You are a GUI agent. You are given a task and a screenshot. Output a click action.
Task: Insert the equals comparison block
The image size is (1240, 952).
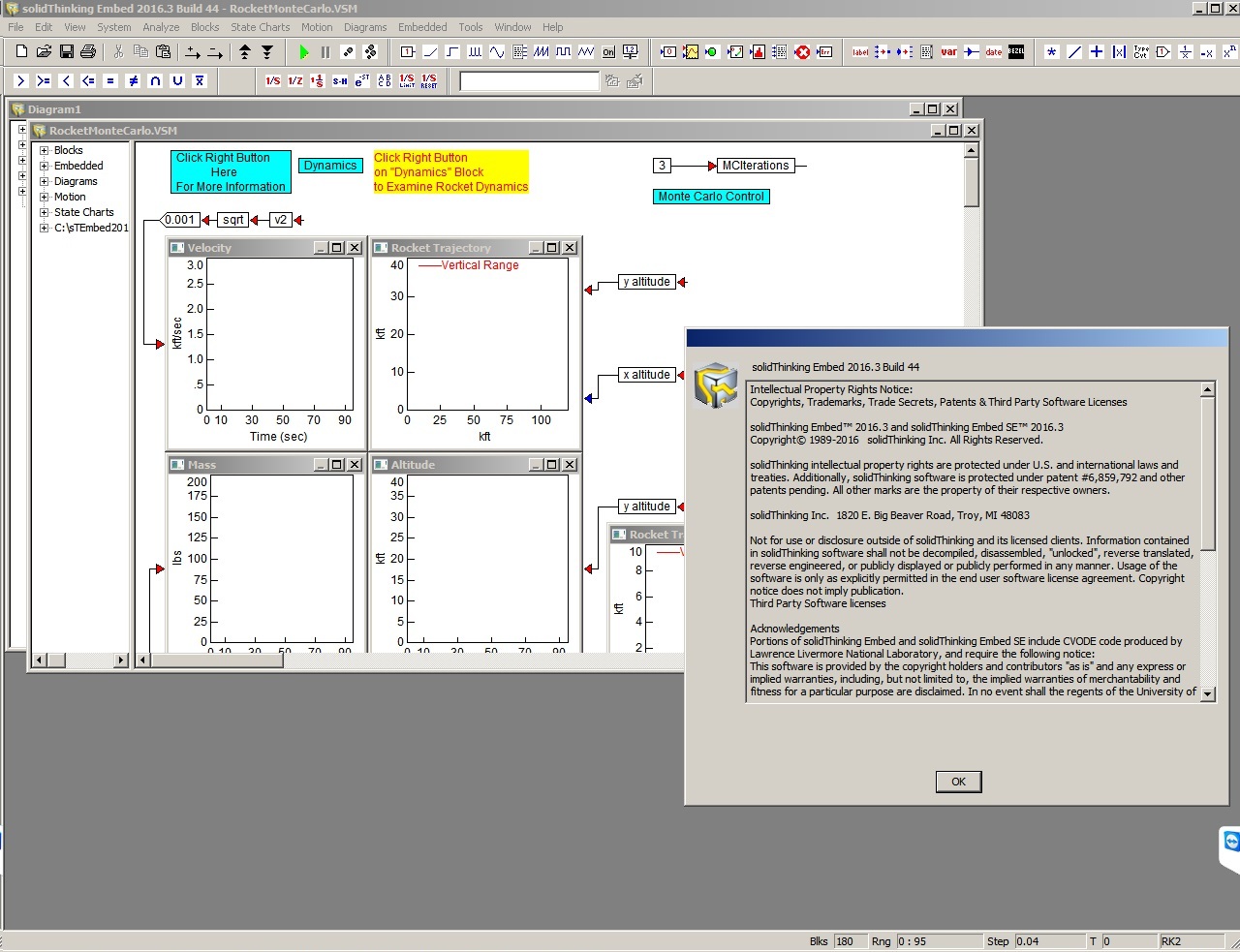click(x=110, y=81)
